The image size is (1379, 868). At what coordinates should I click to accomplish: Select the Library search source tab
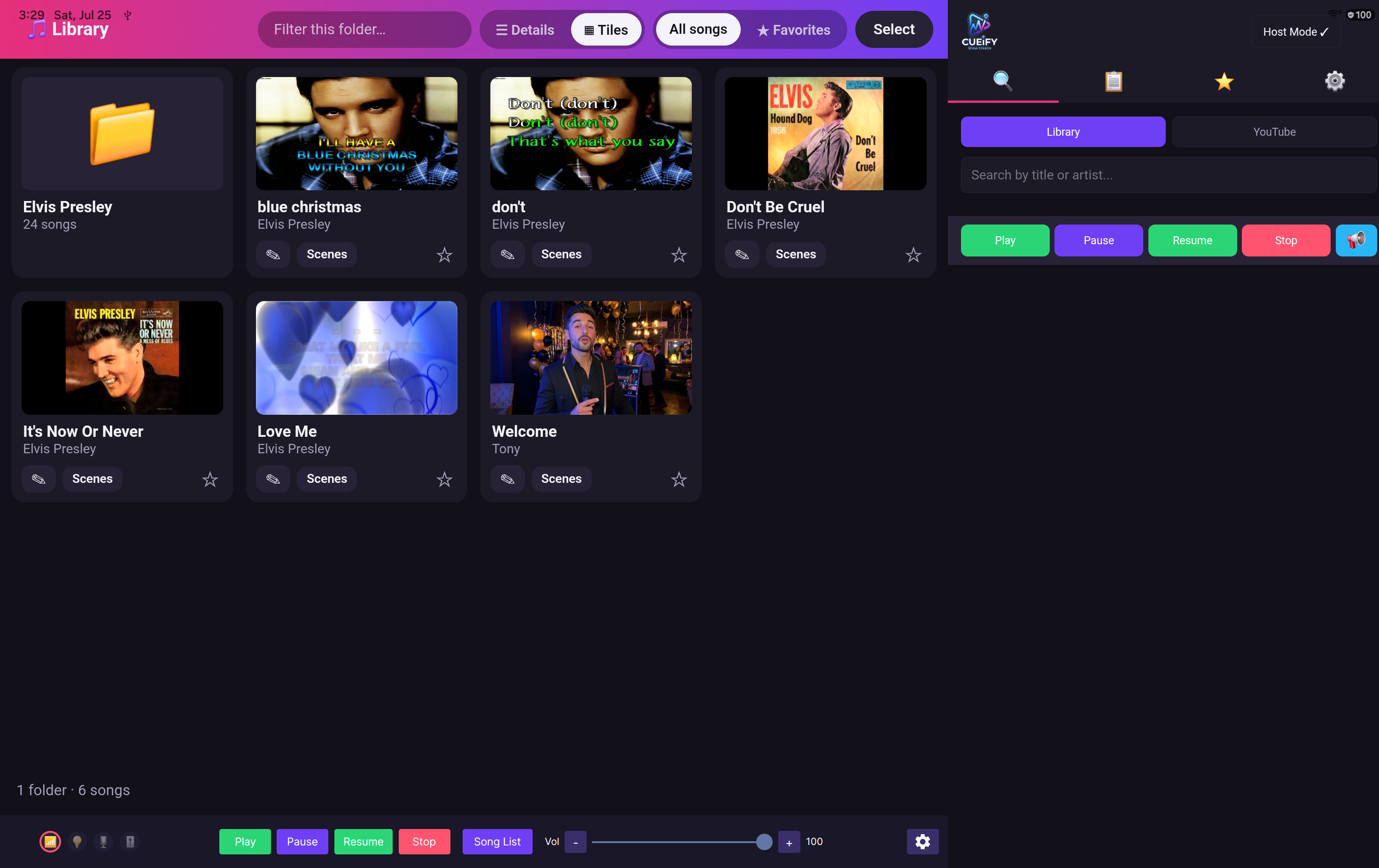click(x=1063, y=132)
